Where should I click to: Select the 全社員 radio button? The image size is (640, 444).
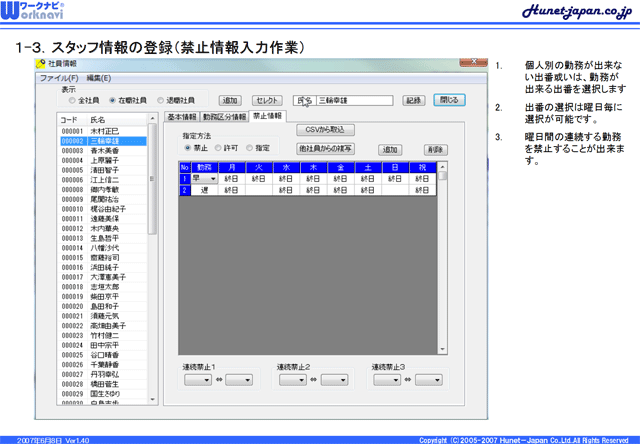[71, 101]
